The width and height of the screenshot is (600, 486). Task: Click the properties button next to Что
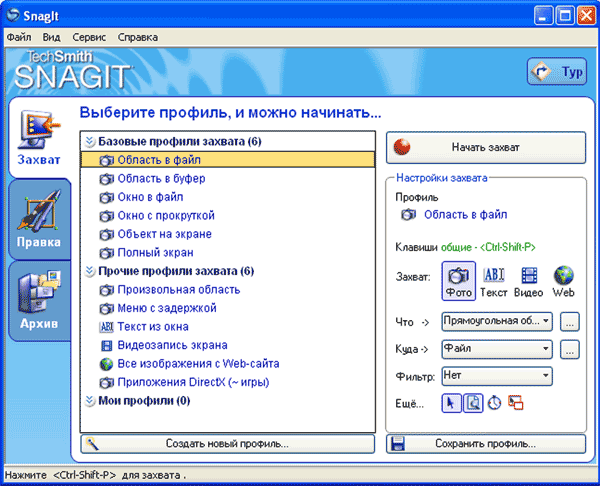tap(570, 321)
